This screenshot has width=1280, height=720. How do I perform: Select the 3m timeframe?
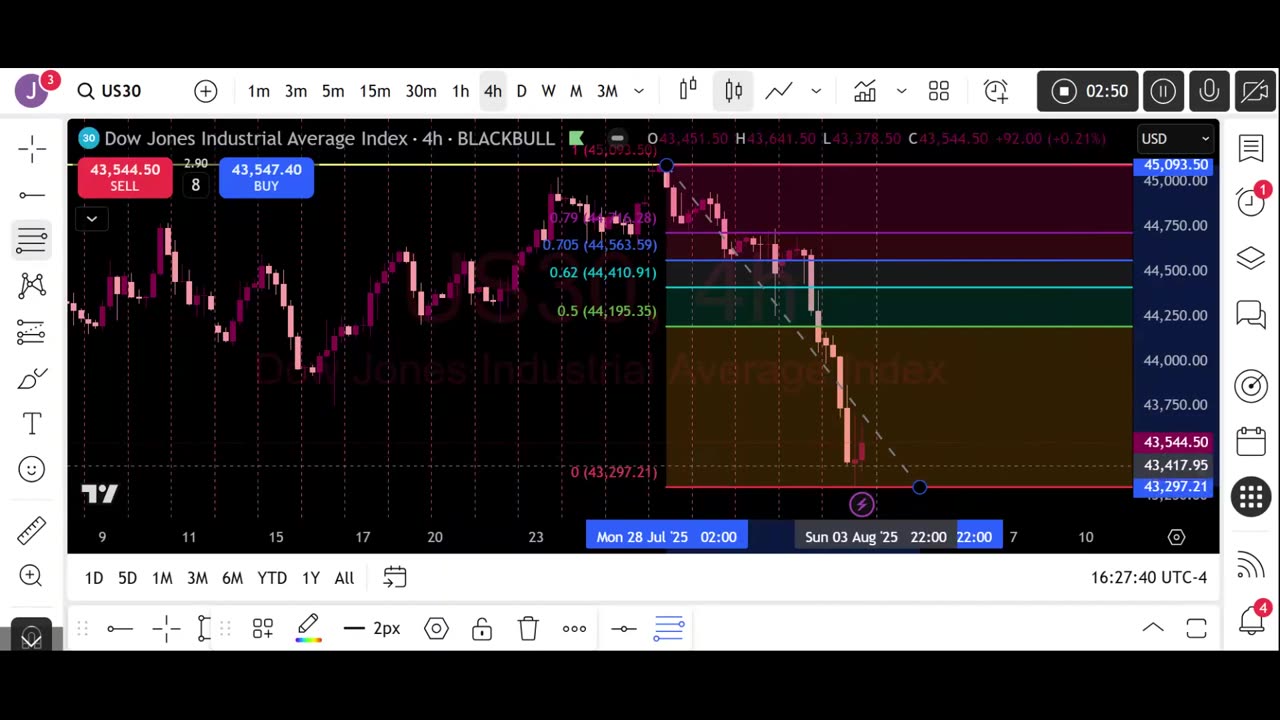pyautogui.click(x=296, y=91)
